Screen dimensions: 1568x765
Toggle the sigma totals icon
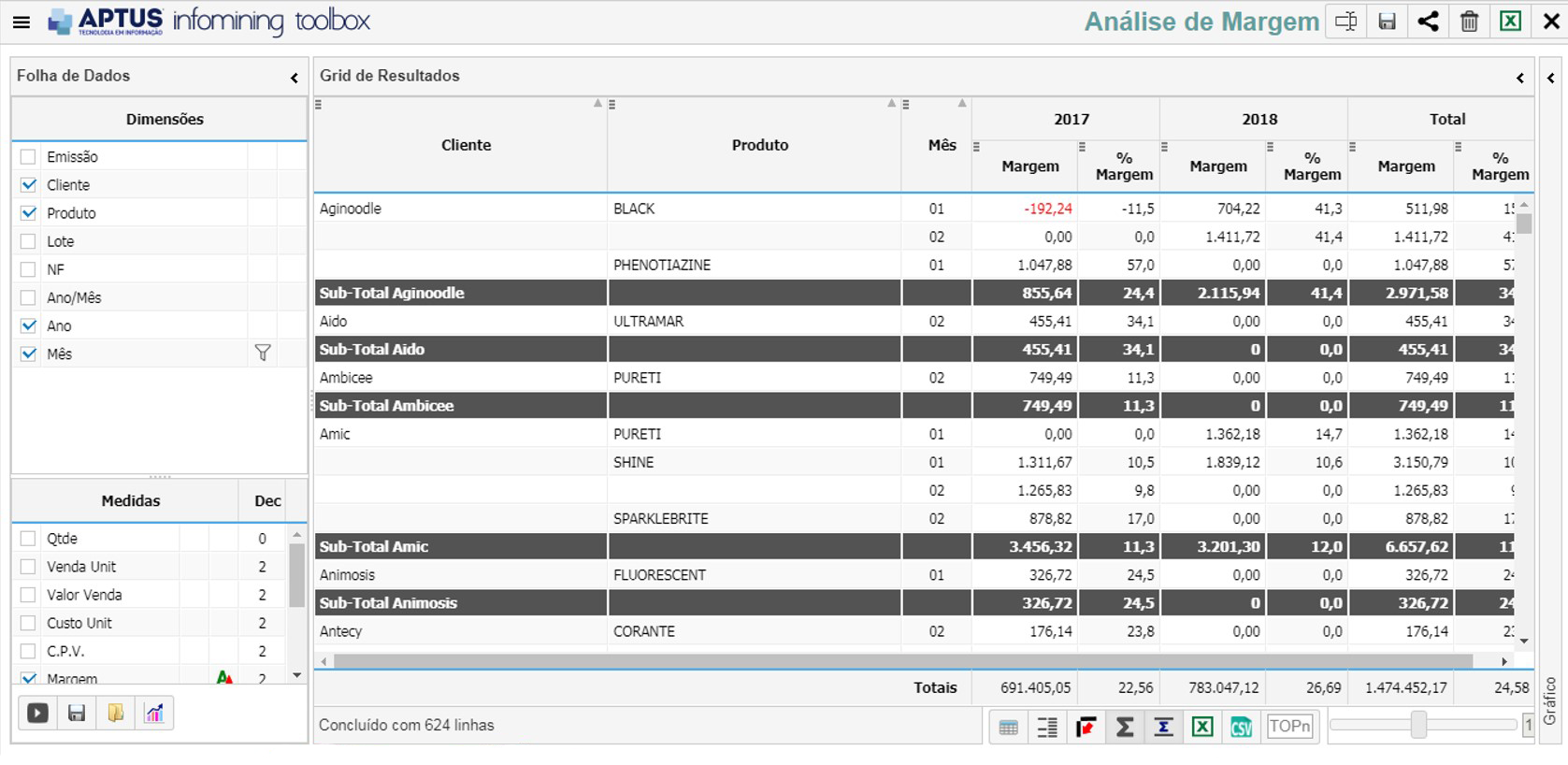coord(1125,727)
